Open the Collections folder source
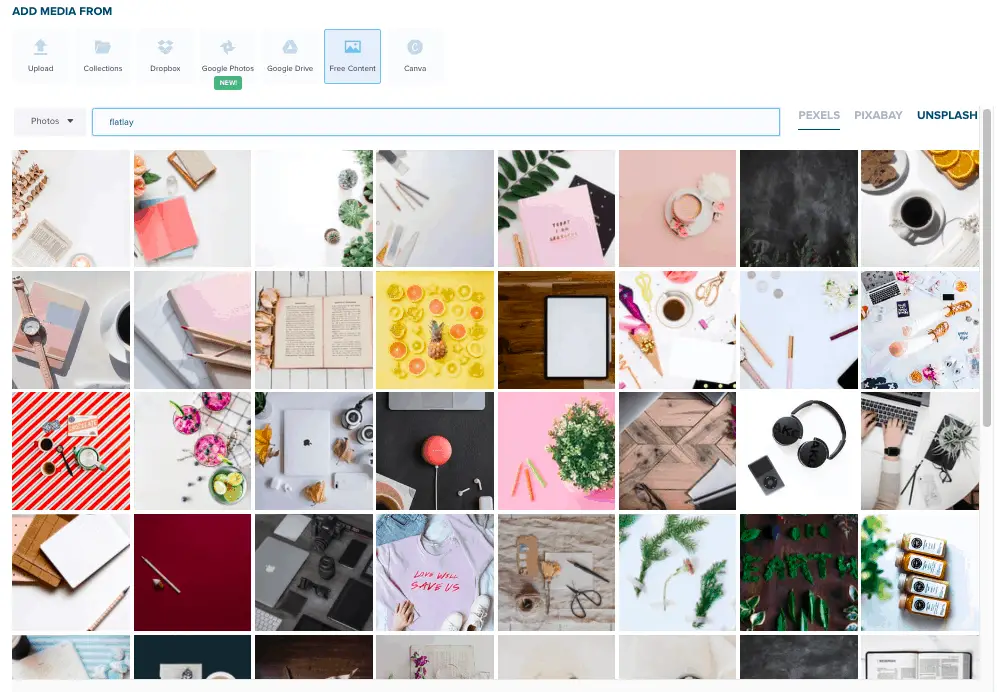The width and height of the screenshot is (997, 692). pyautogui.click(x=102, y=56)
